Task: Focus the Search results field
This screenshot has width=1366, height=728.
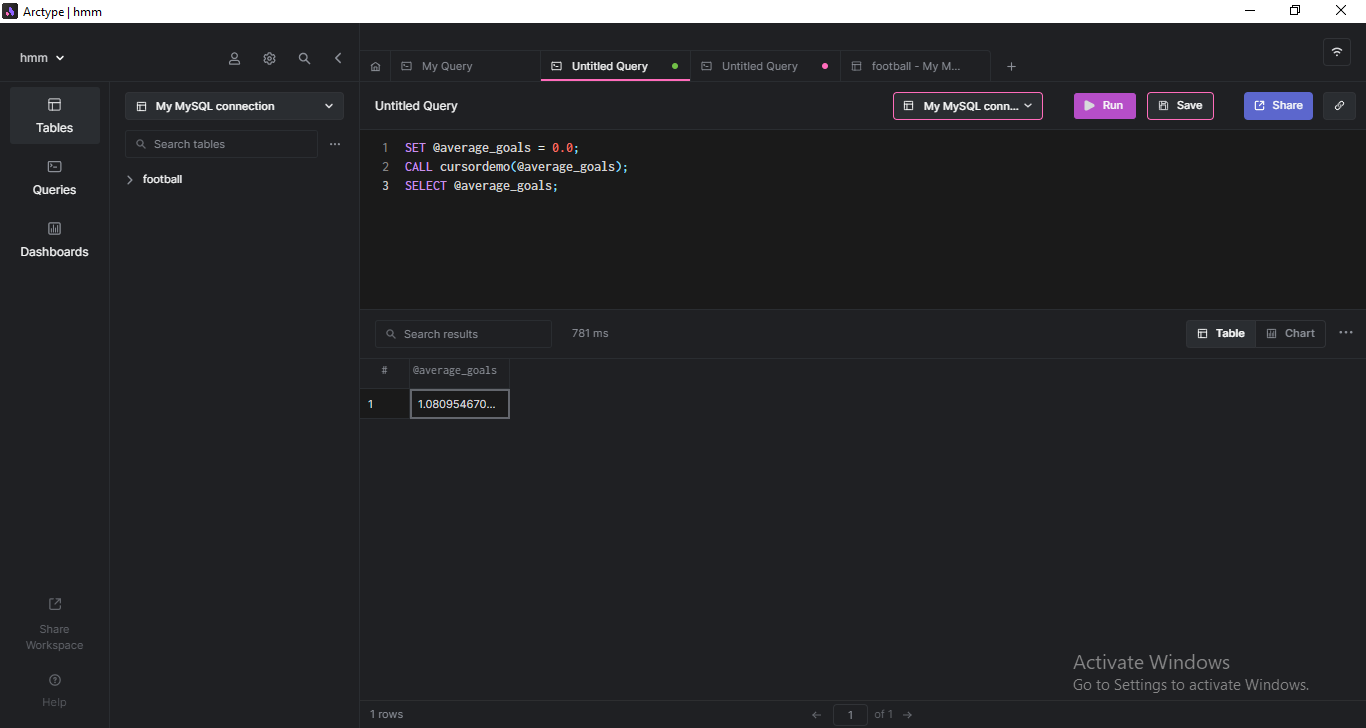Action: 463,334
